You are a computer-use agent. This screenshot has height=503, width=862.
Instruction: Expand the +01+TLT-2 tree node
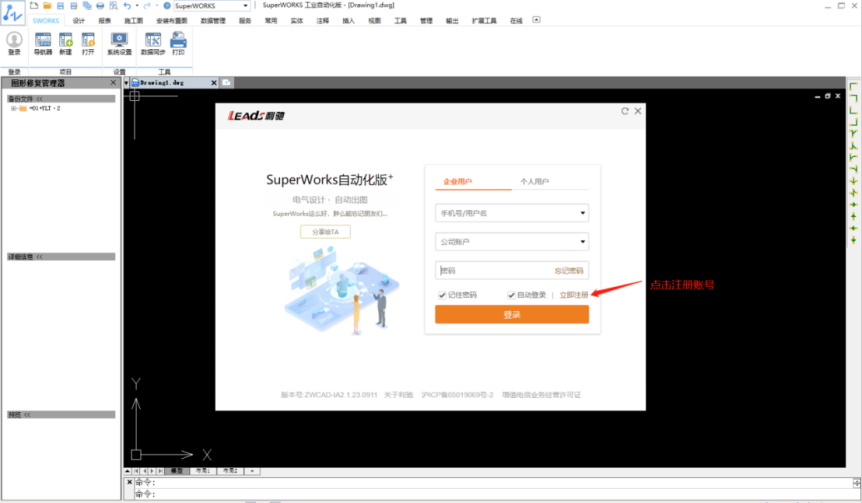pyautogui.click(x=14, y=108)
